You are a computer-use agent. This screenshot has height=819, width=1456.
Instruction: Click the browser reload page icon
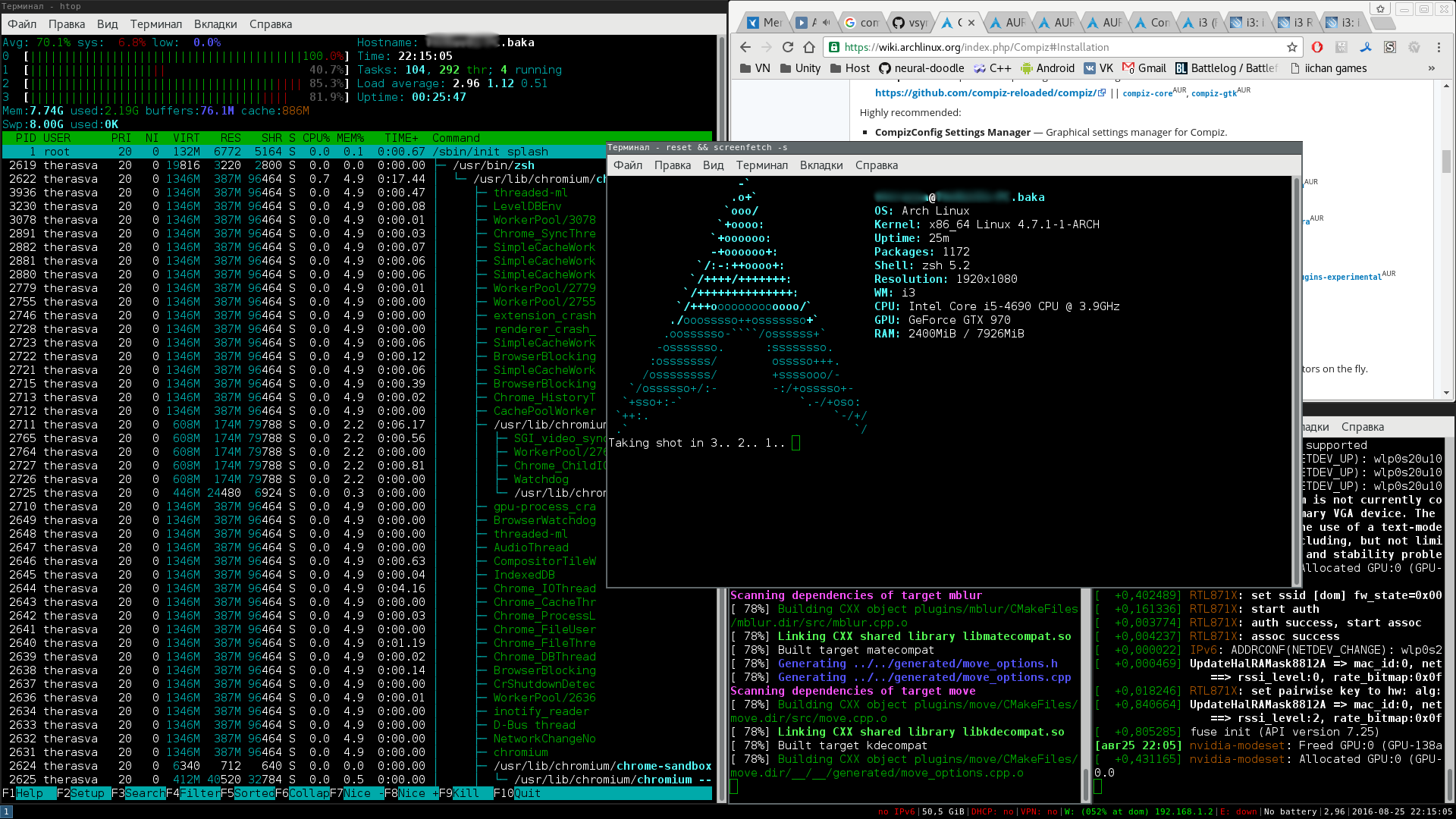click(x=788, y=47)
